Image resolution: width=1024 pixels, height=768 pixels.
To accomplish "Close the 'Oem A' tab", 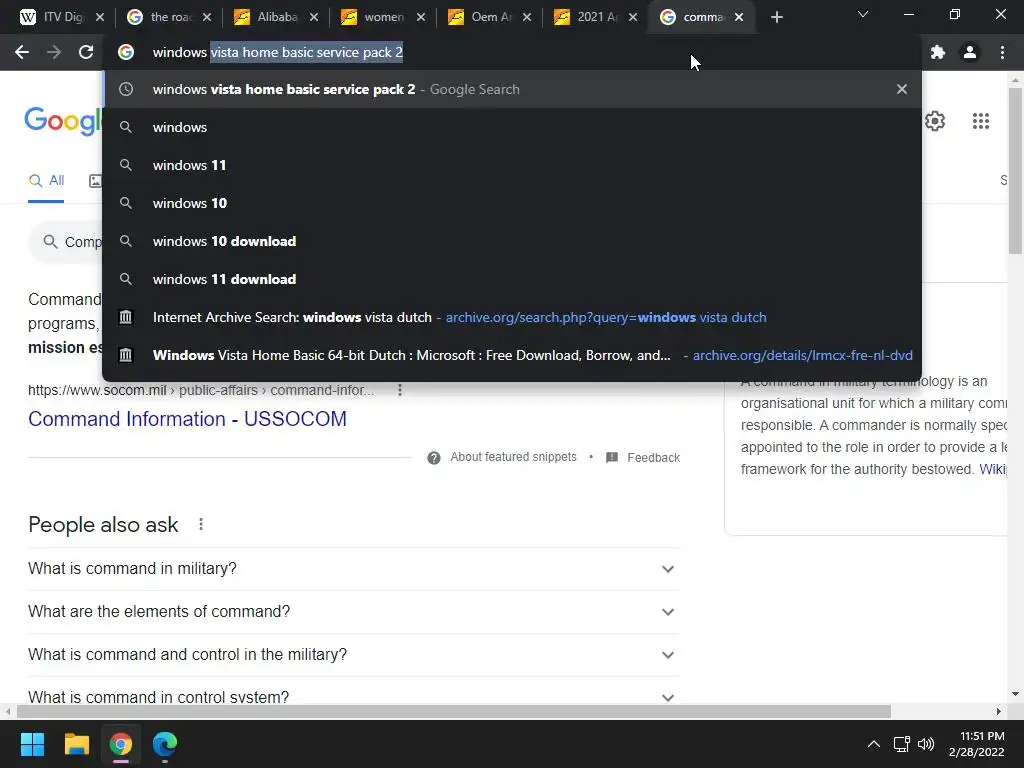I will click(x=527, y=18).
